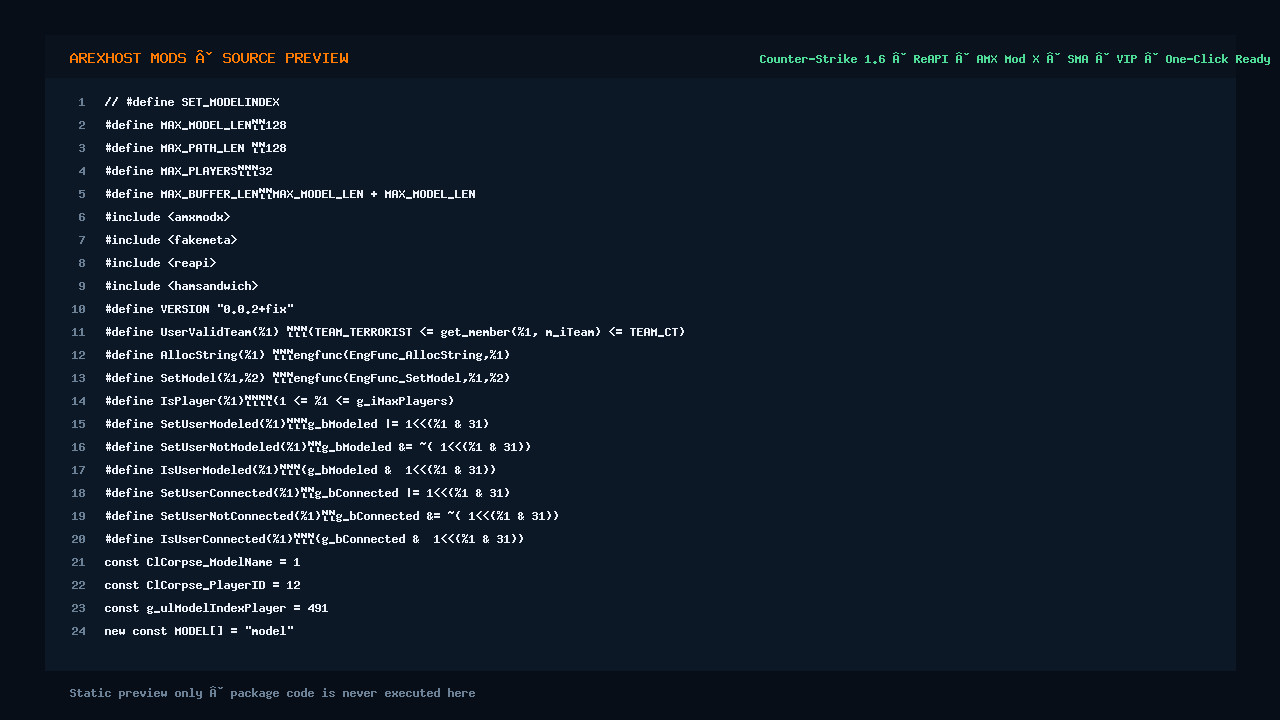Click the '#define MAX_BUFFER_LEN' line

[x=290, y=194]
